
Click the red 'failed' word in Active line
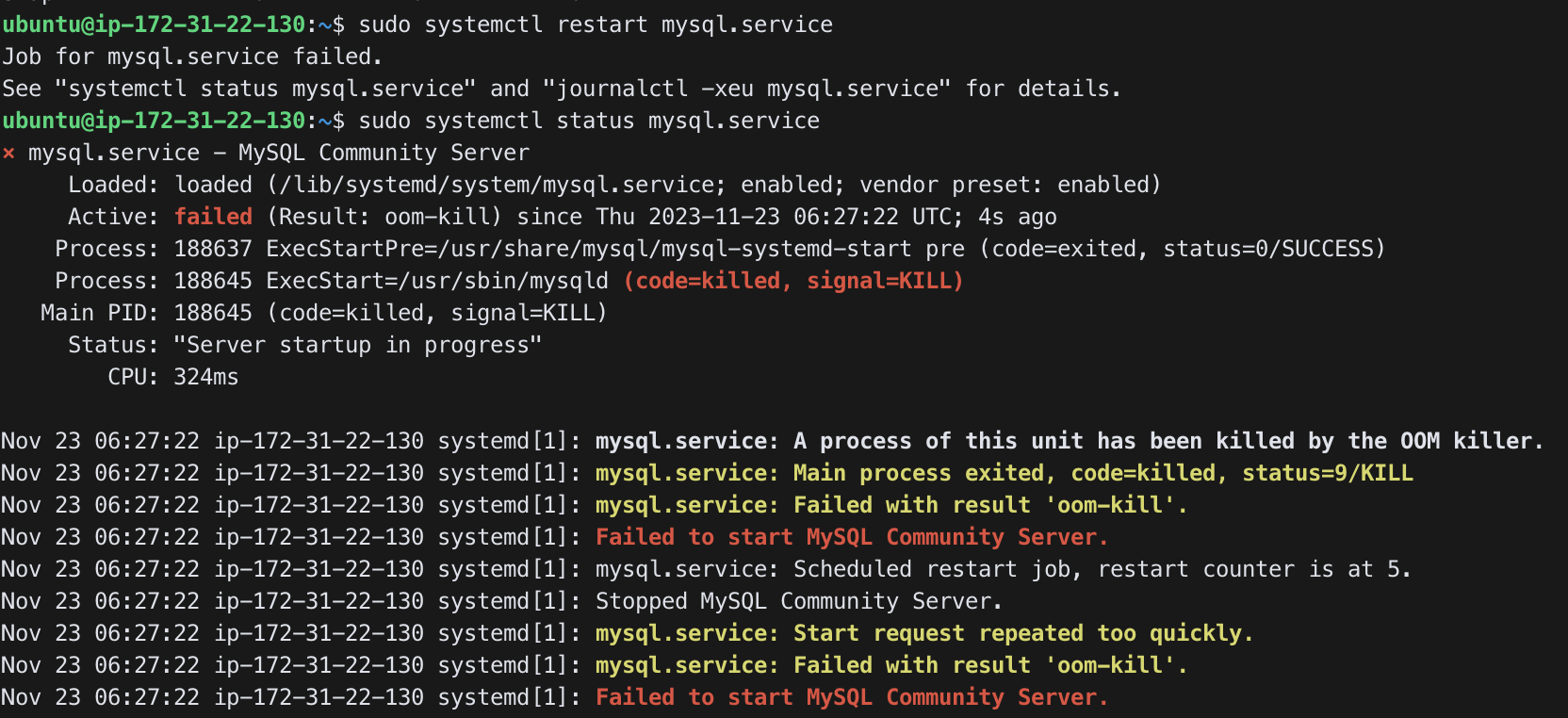(x=213, y=217)
